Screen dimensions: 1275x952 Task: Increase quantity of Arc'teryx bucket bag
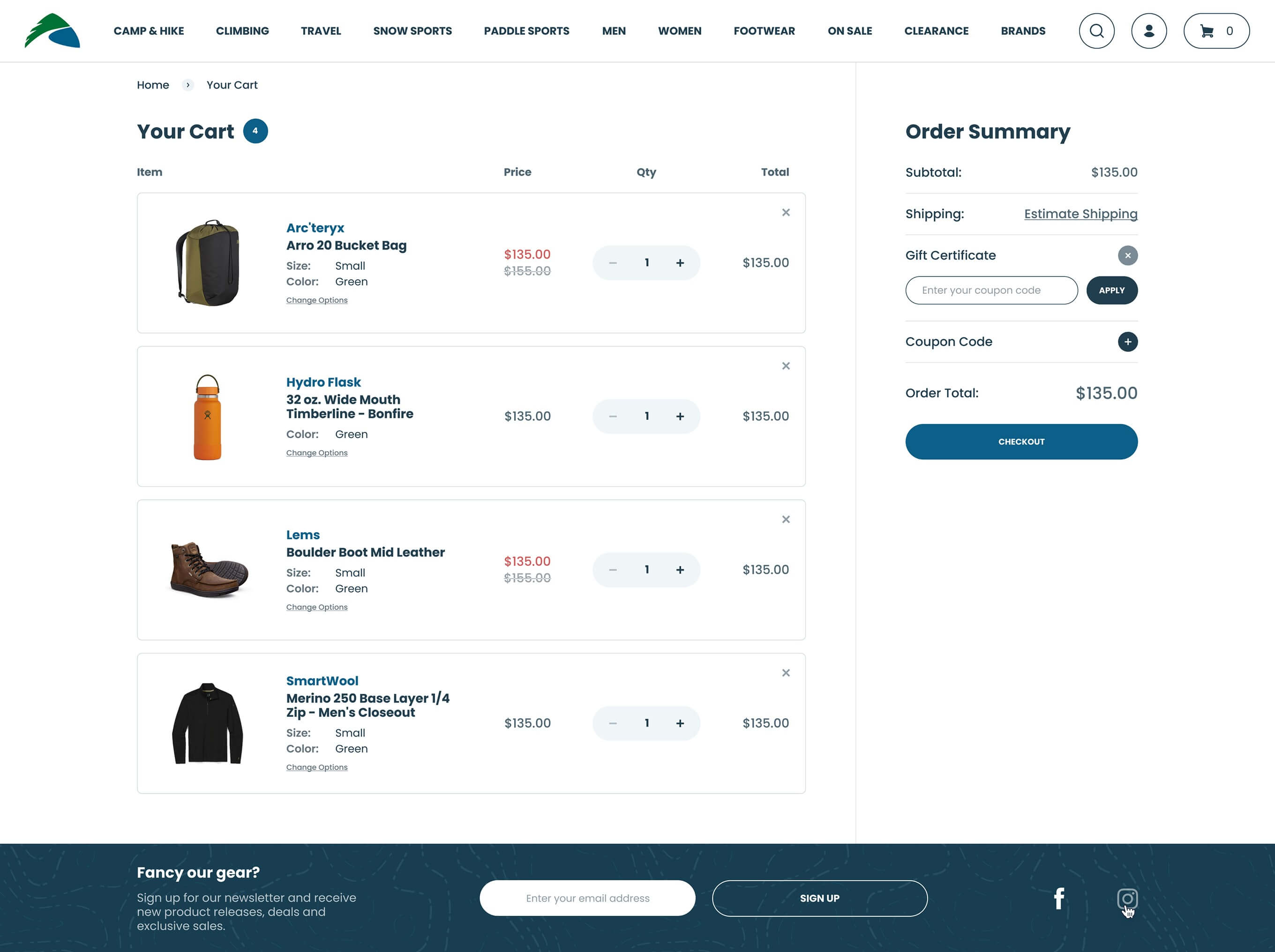pyautogui.click(x=680, y=263)
